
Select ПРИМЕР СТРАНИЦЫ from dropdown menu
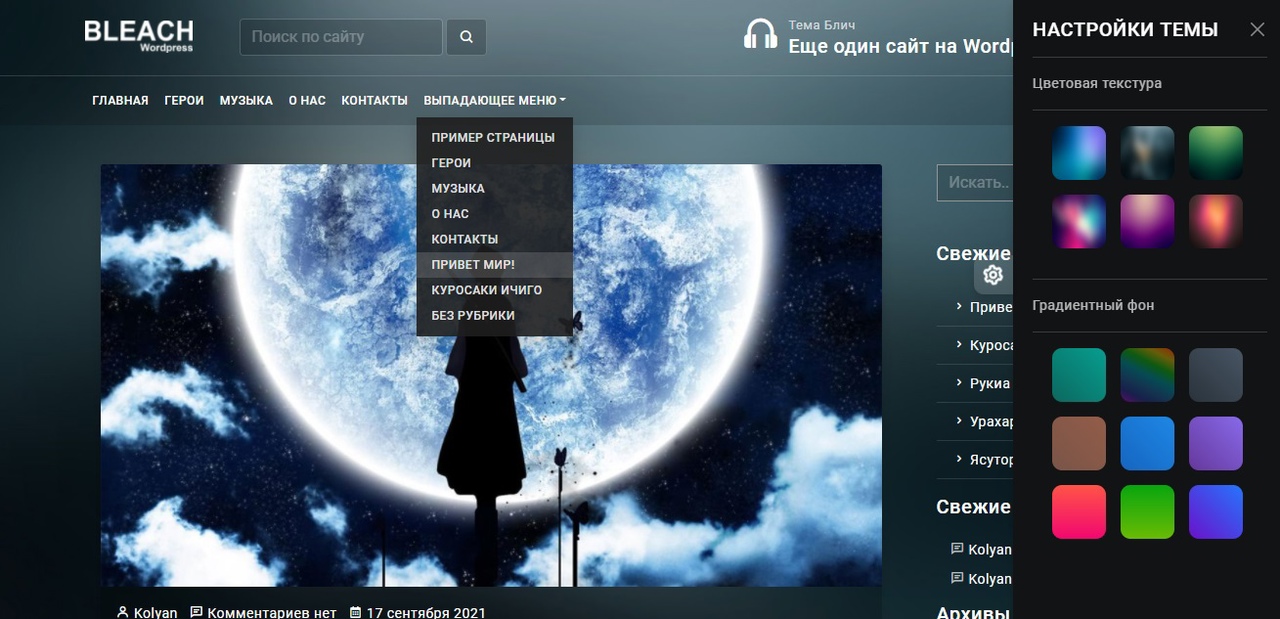(x=494, y=137)
